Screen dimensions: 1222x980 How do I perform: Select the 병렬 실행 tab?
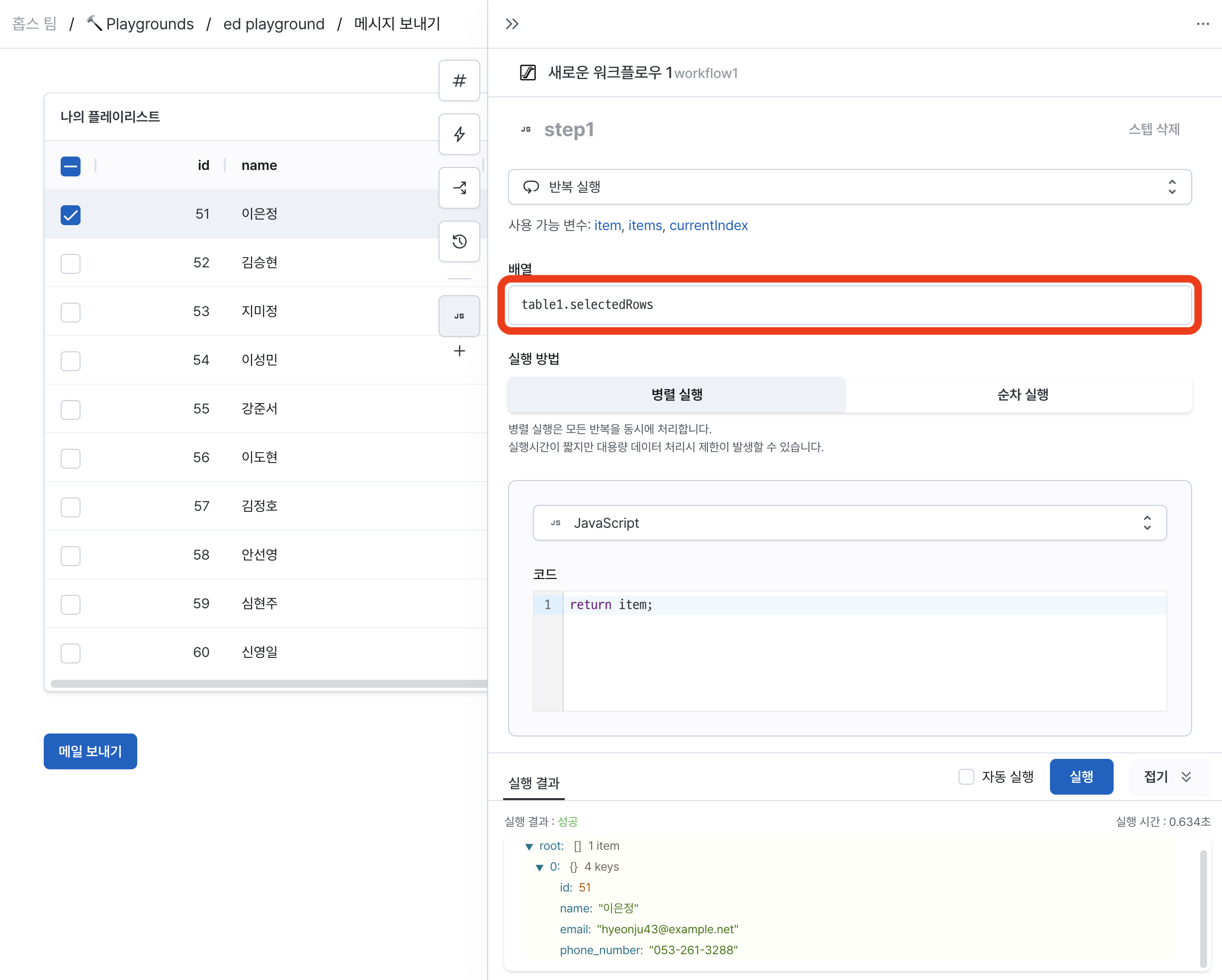[x=677, y=394]
